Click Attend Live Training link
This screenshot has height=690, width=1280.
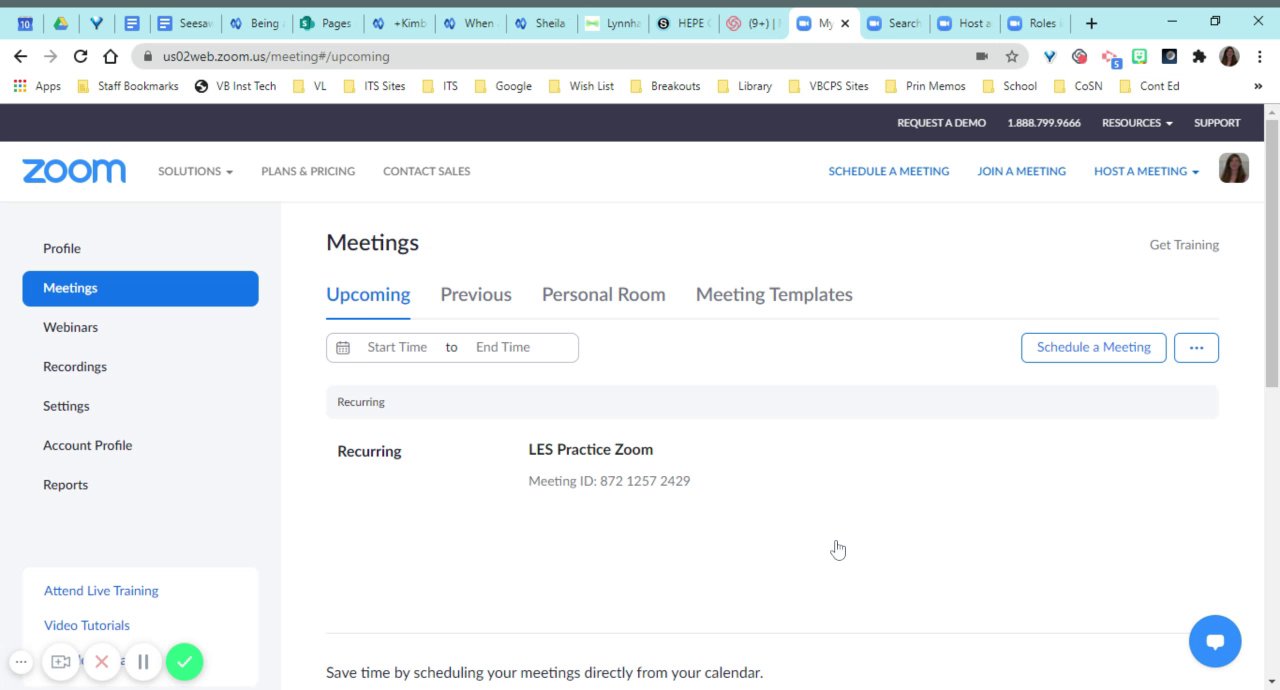(x=101, y=591)
